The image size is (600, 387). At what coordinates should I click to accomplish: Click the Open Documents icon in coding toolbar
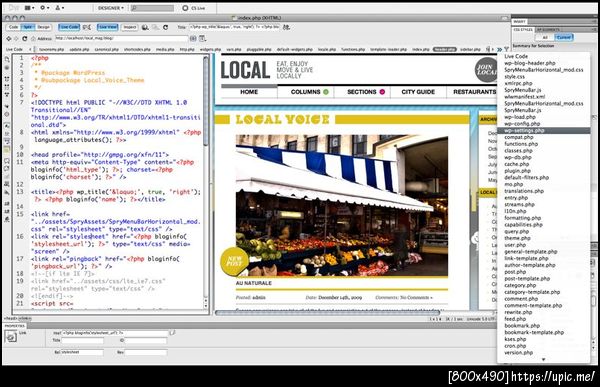point(7,60)
